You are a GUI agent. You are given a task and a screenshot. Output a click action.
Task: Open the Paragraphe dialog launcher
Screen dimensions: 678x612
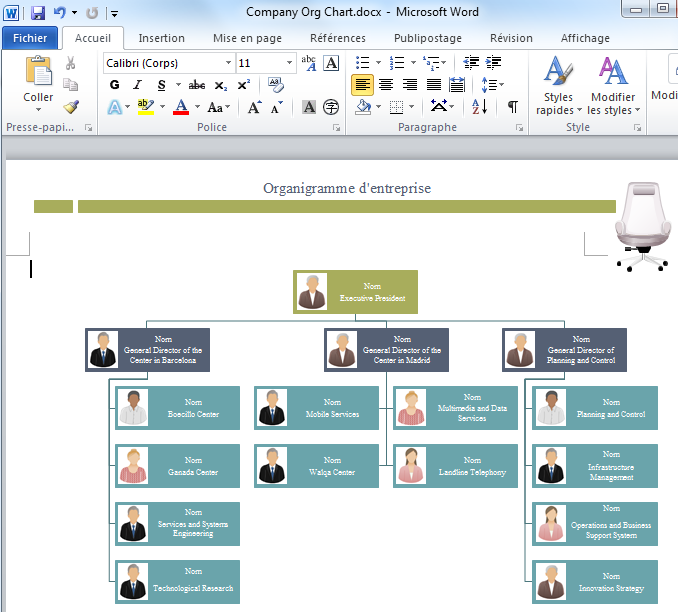click(519, 128)
